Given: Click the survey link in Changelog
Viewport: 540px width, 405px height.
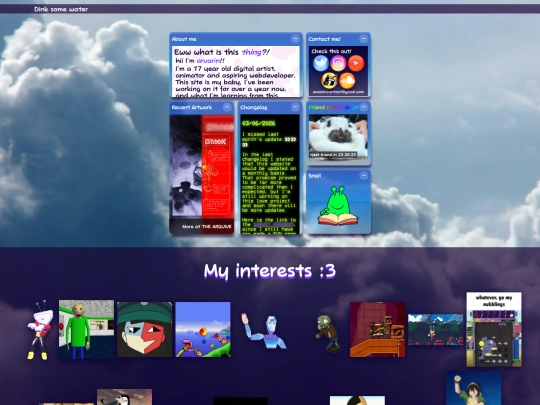Looking at the screenshot, I should coord(274,225).
